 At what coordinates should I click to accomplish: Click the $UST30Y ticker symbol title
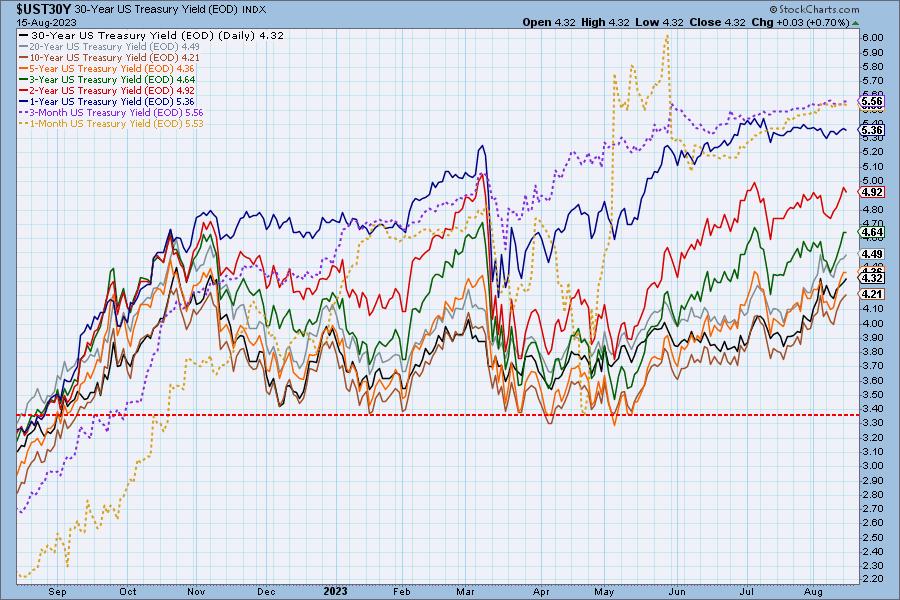coord(44,9)
